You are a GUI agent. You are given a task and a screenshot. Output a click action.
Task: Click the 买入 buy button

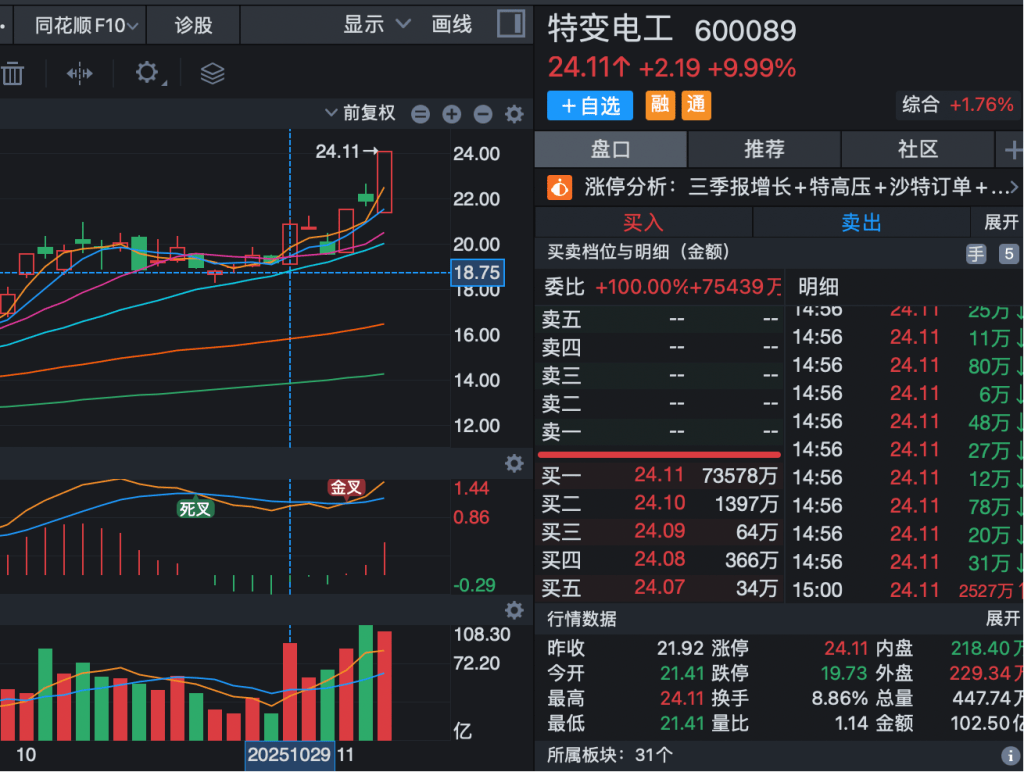(x=643, y=222)
